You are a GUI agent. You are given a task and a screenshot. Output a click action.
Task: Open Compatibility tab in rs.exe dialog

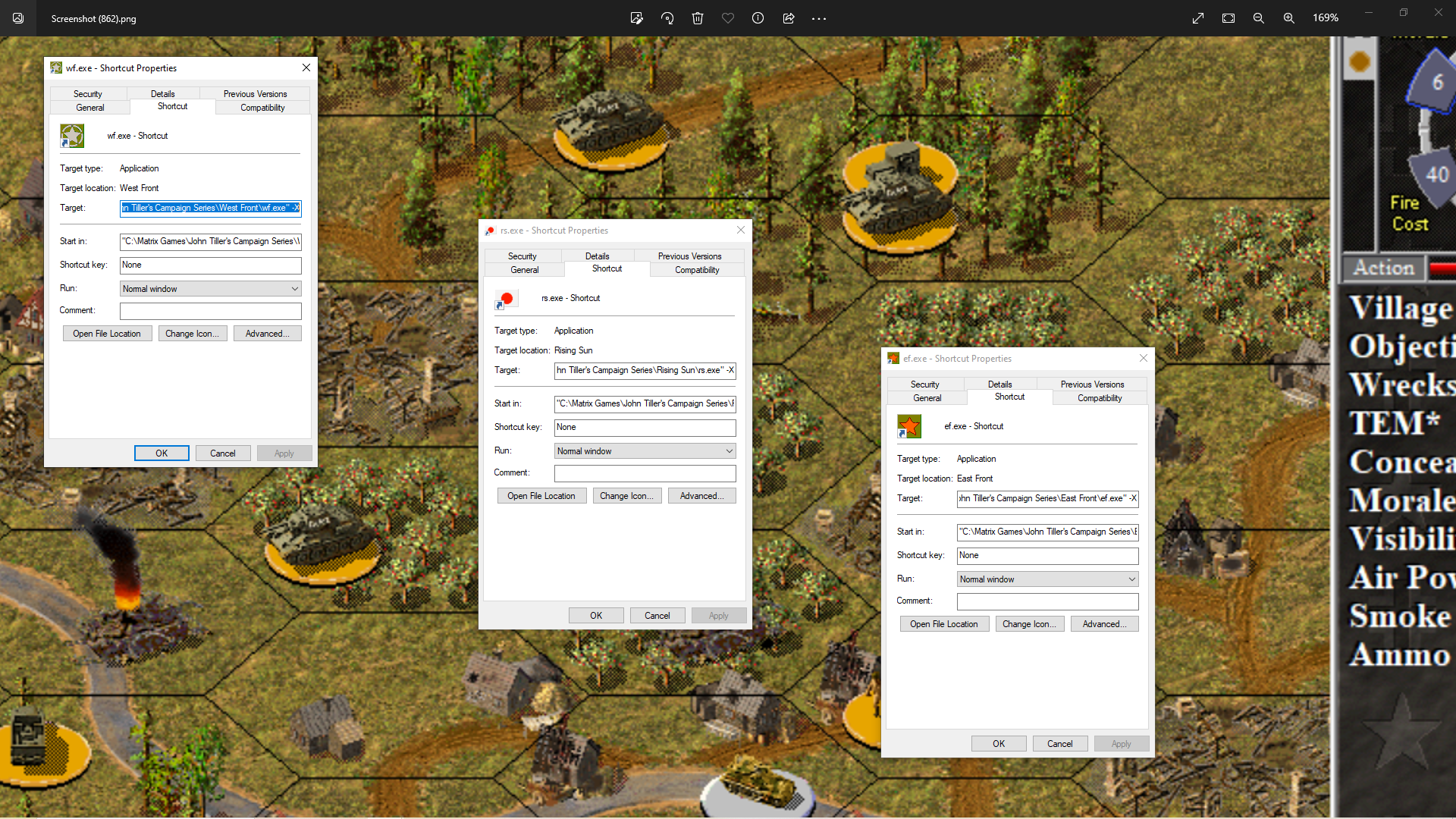pos(697,270)
